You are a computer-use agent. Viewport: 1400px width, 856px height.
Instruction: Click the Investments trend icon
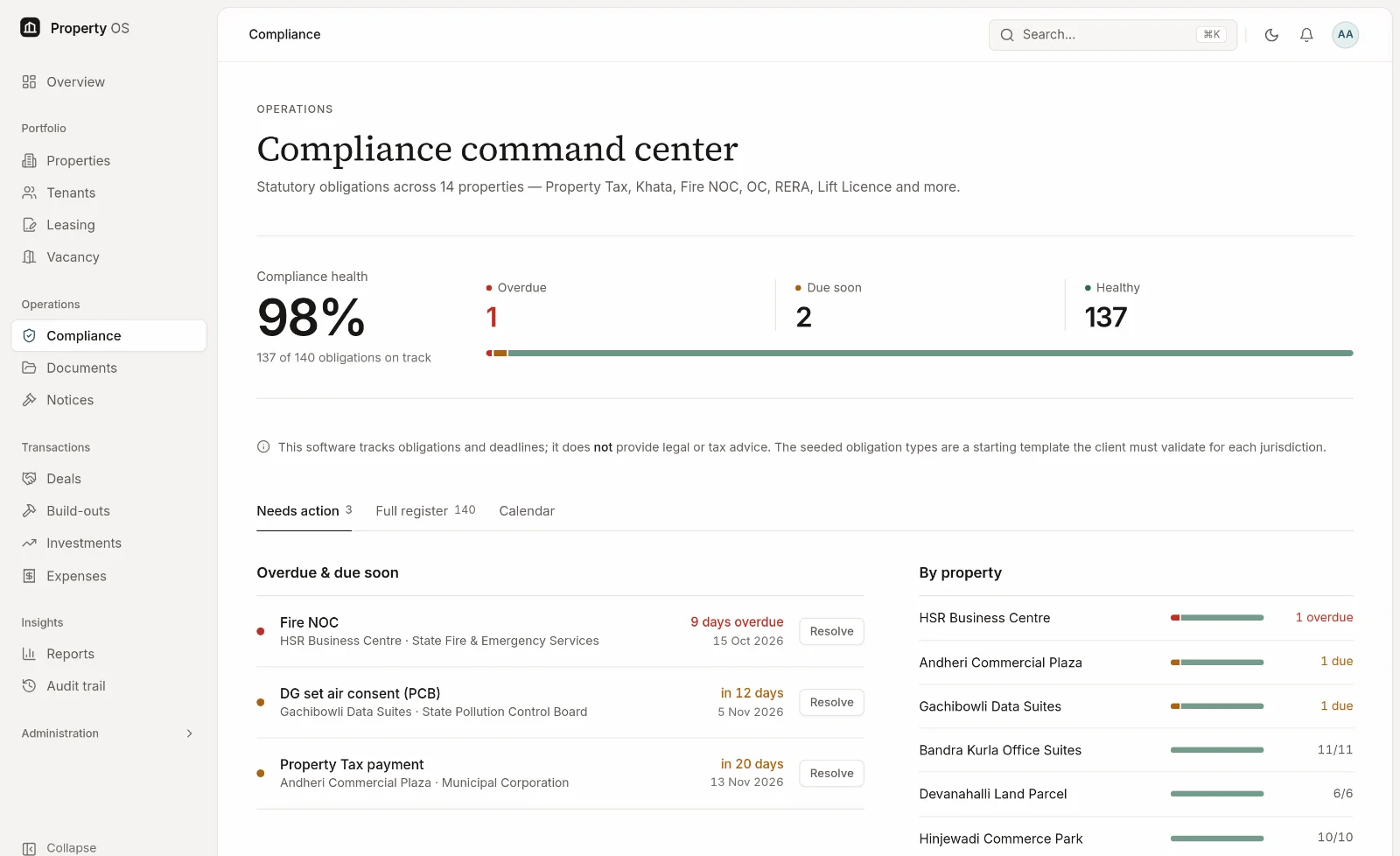pos(29,544)
